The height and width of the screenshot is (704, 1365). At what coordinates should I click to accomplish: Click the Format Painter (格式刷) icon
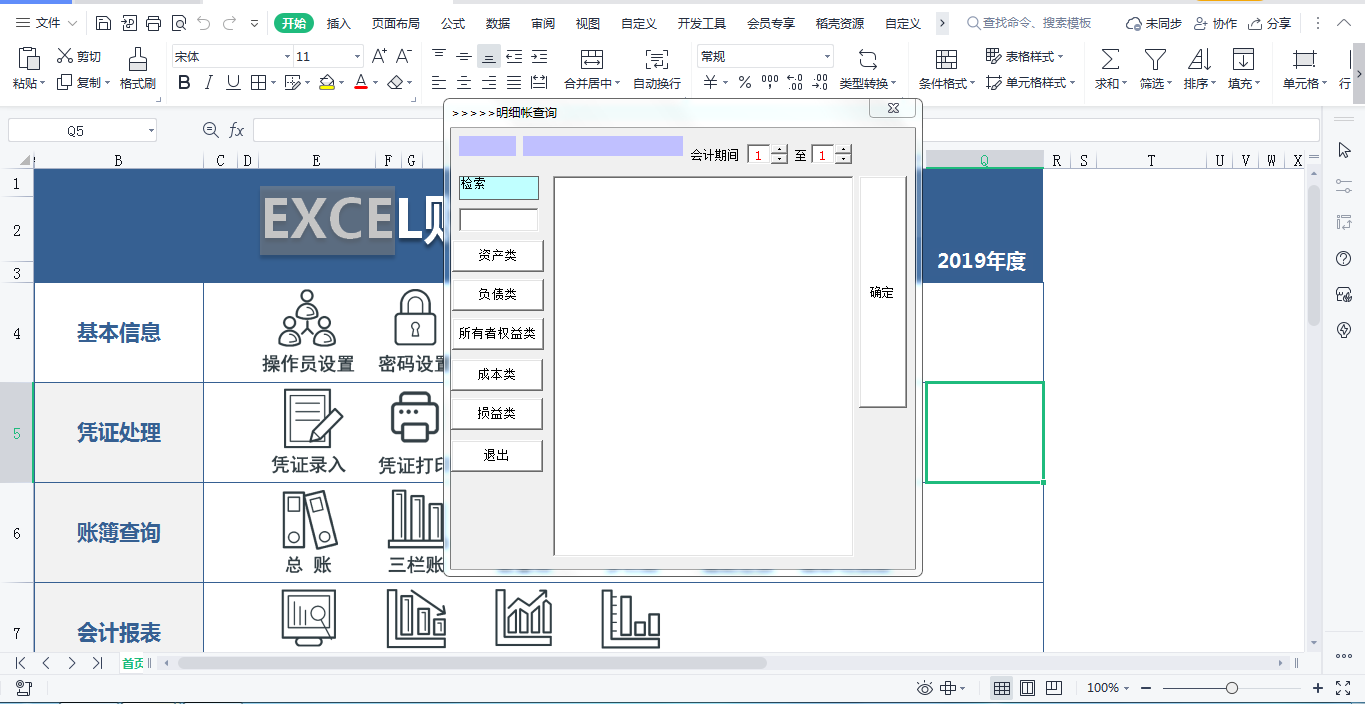pyautogui.click(x=138, y=59)
